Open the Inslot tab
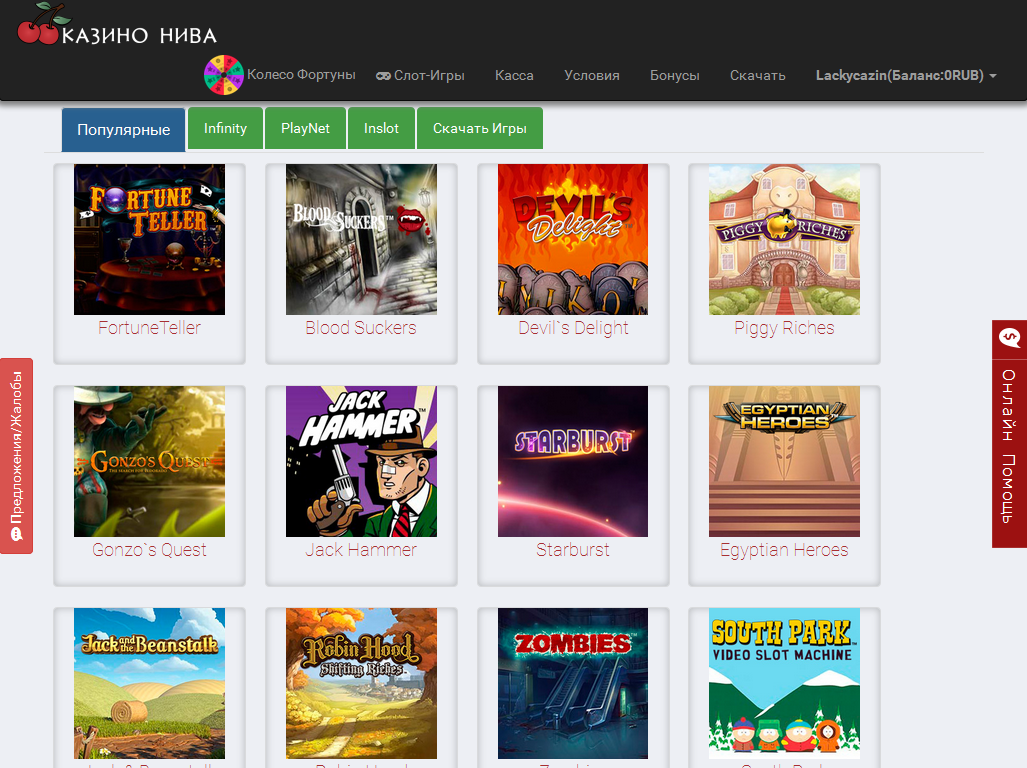Screen dimensions: 1027x768 (381, 129)
